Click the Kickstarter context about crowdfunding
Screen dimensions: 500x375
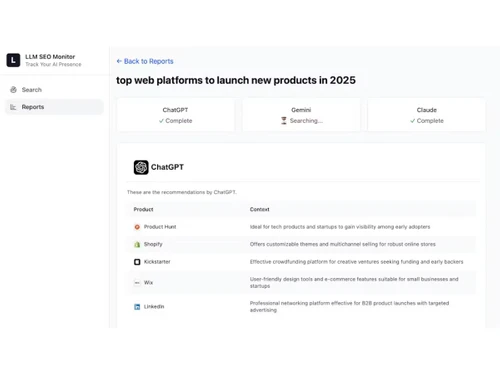tap(357, 262)
